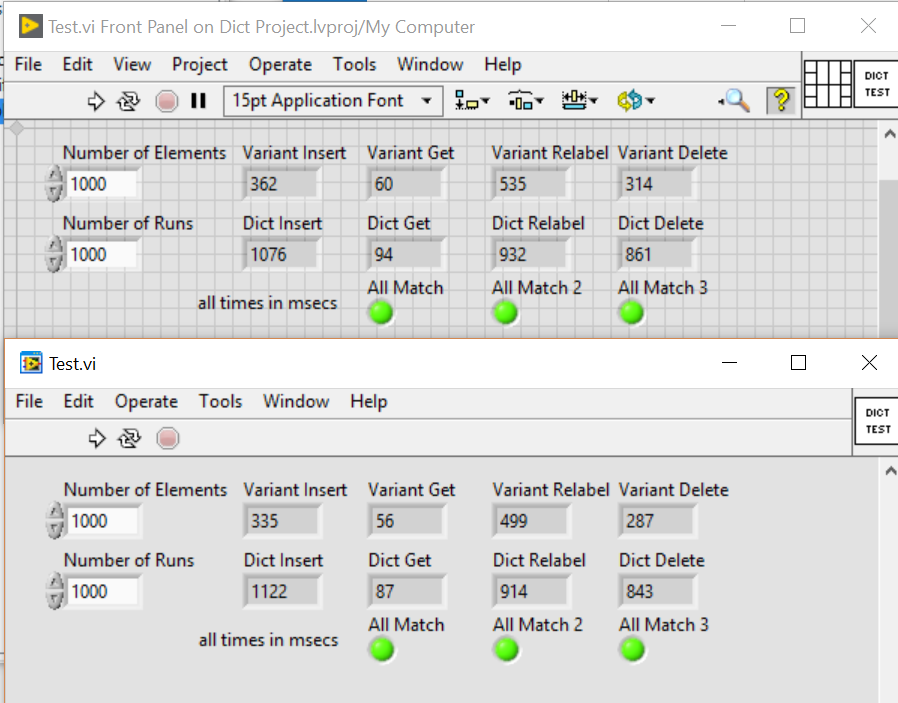Image resolution: width=898 pixels, height=703 pixels.
Task: Click Abort Execution in the bottom Test.vi window
Action: 168,439
